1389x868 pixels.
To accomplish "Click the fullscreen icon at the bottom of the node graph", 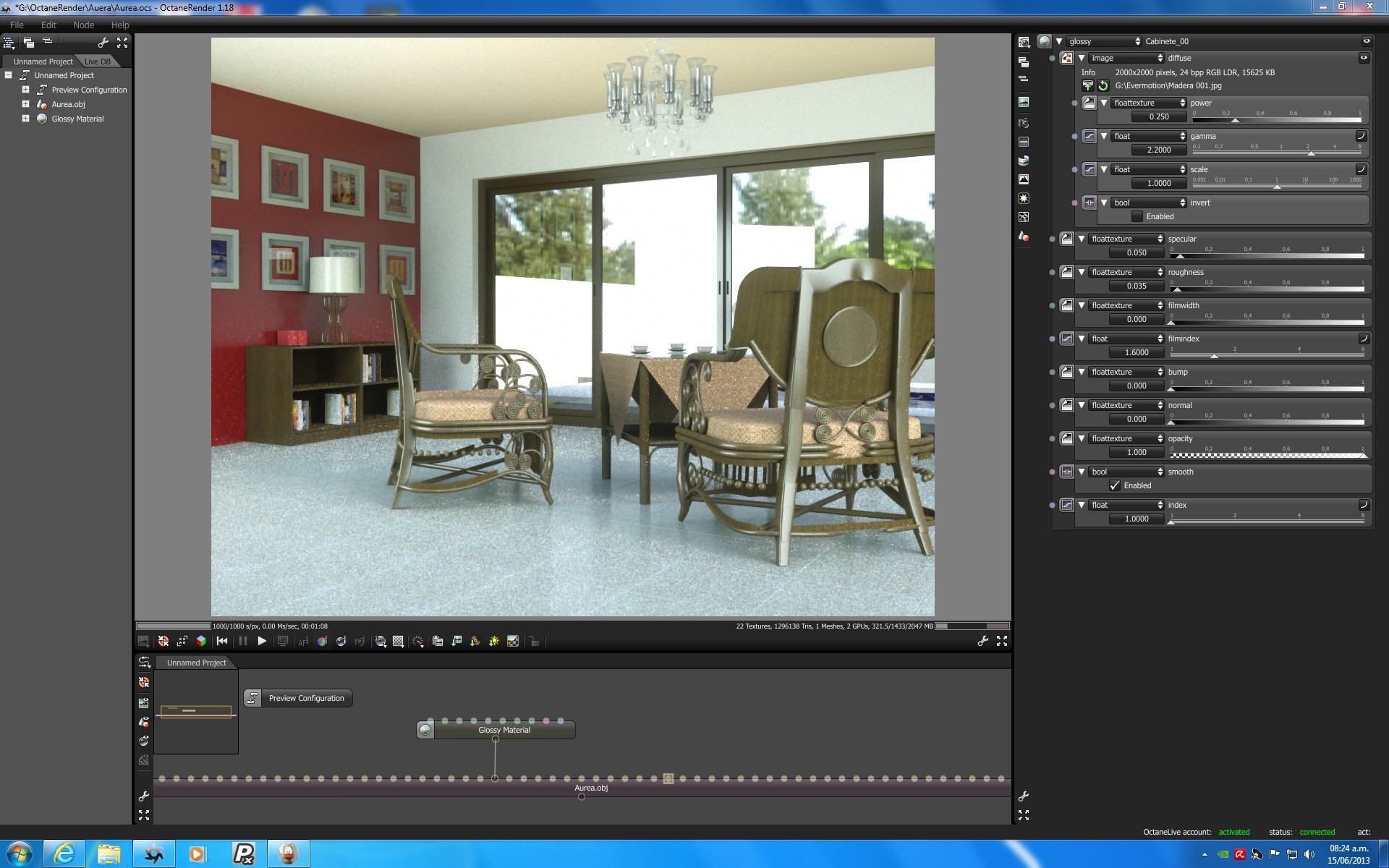I will point(144,815).
